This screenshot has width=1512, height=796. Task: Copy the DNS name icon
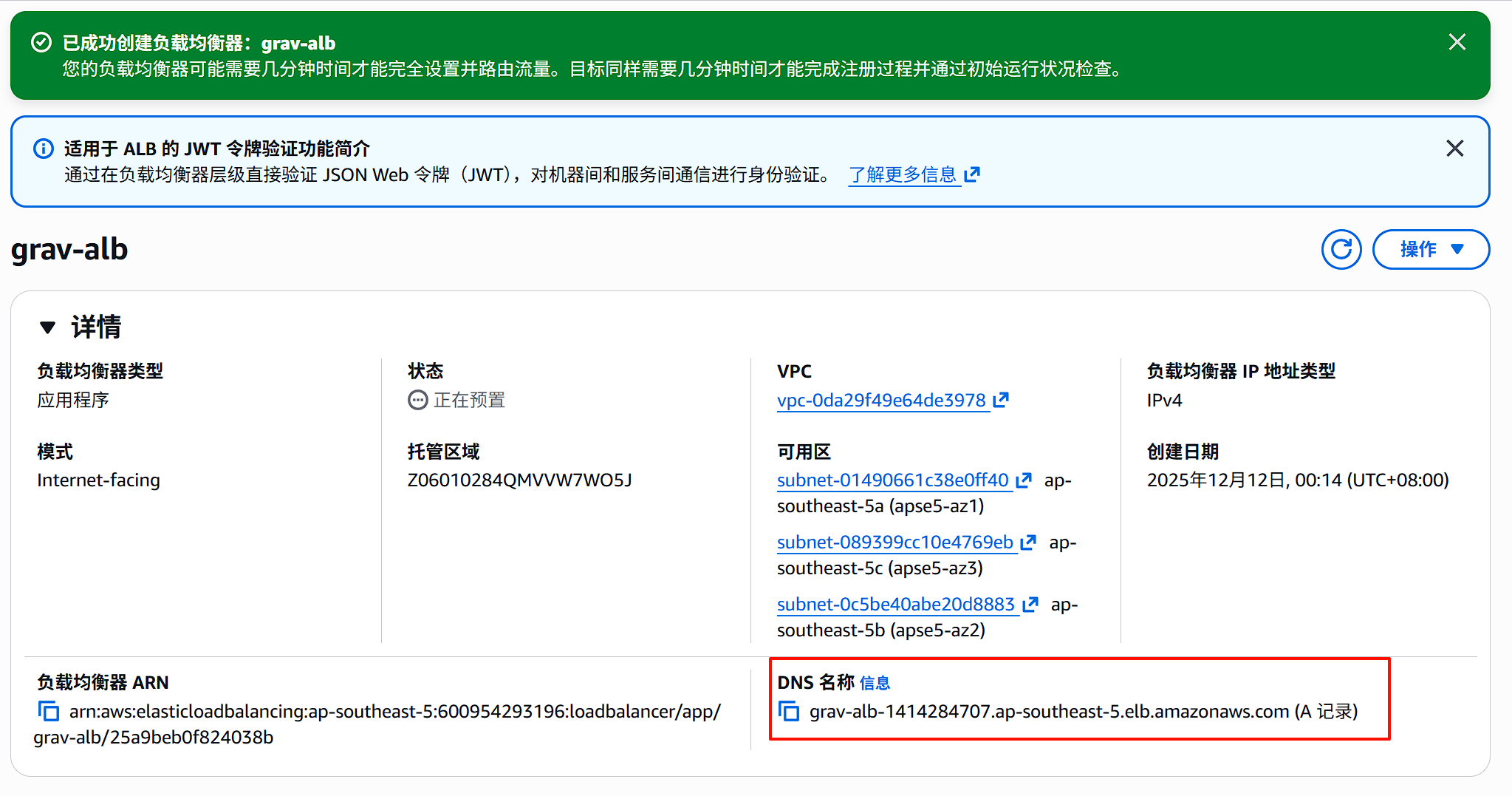pos(789,711)
